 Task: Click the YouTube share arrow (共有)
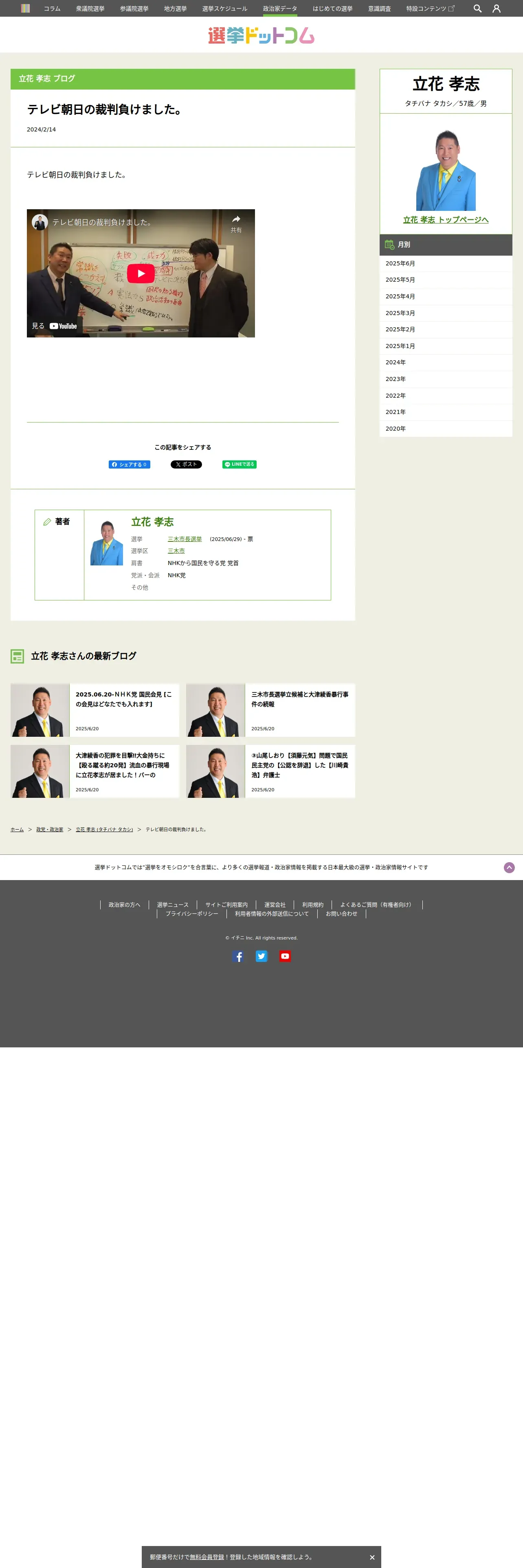[236, 223]
